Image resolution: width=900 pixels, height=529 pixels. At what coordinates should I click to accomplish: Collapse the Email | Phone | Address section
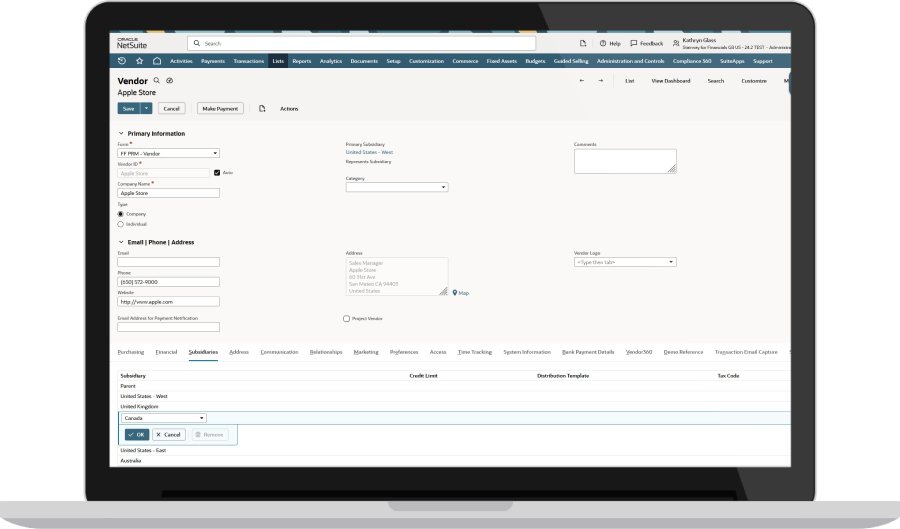121,242
